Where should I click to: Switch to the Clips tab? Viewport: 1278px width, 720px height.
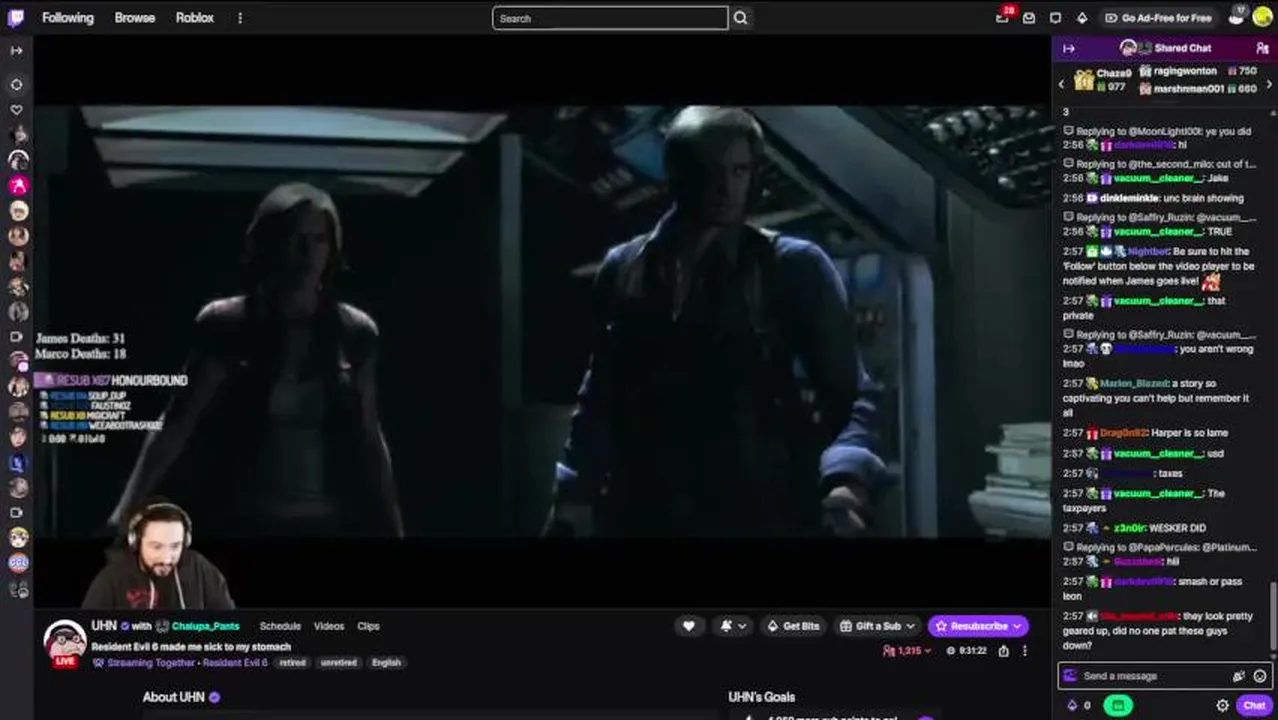[368, 626]
